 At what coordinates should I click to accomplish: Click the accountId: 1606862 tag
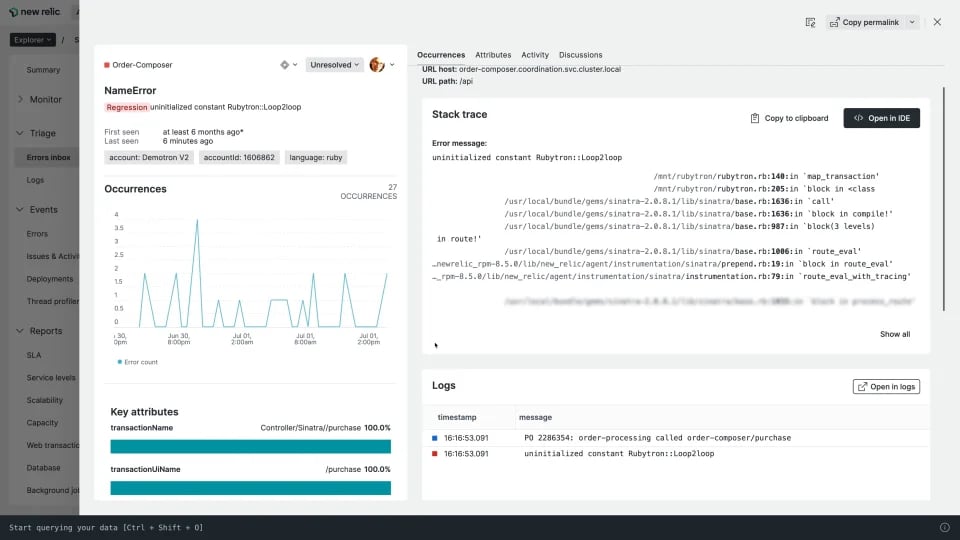pyautogui.click(x=239, y=157)
